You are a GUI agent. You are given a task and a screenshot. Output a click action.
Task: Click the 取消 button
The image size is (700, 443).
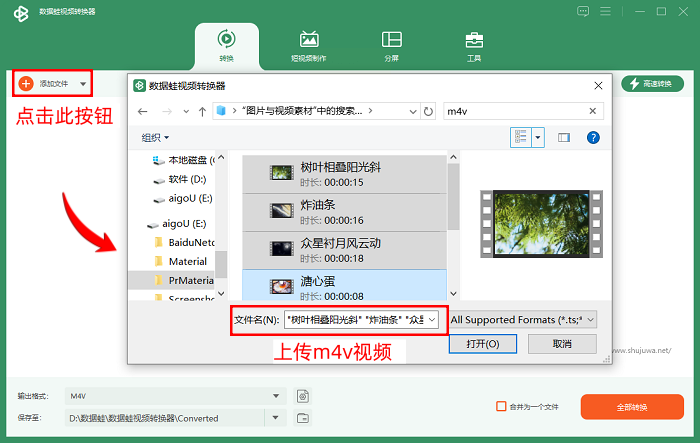562,344
